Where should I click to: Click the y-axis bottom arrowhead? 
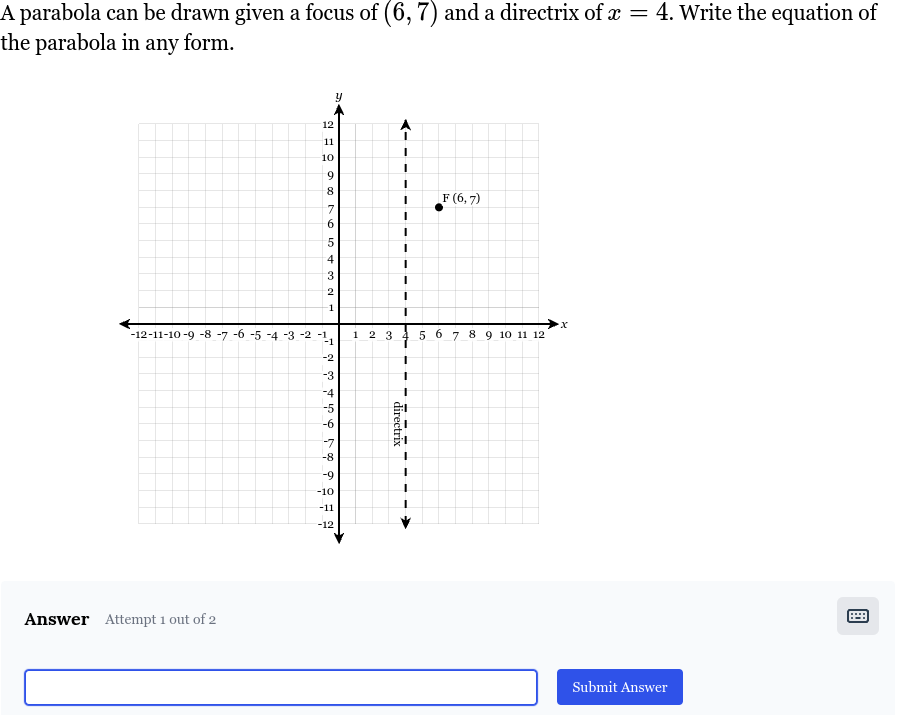click(339, 538)
